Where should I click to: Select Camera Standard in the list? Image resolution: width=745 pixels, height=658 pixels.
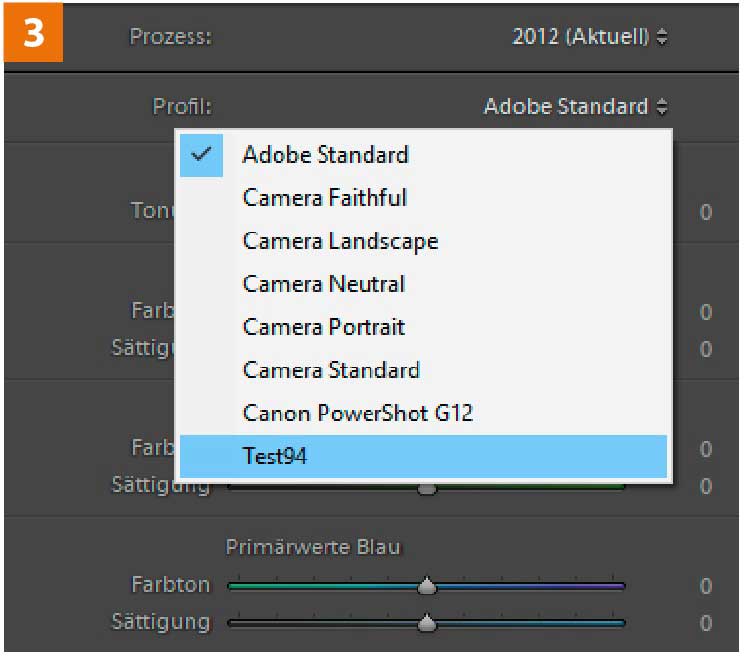click(331, 370)
